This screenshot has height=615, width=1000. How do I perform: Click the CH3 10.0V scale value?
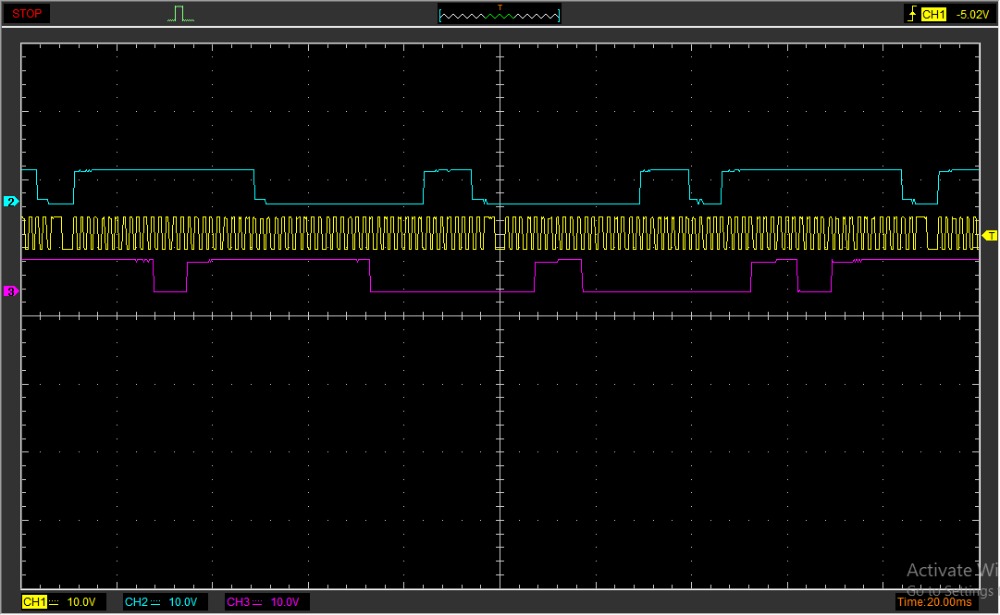click(285, 602)
